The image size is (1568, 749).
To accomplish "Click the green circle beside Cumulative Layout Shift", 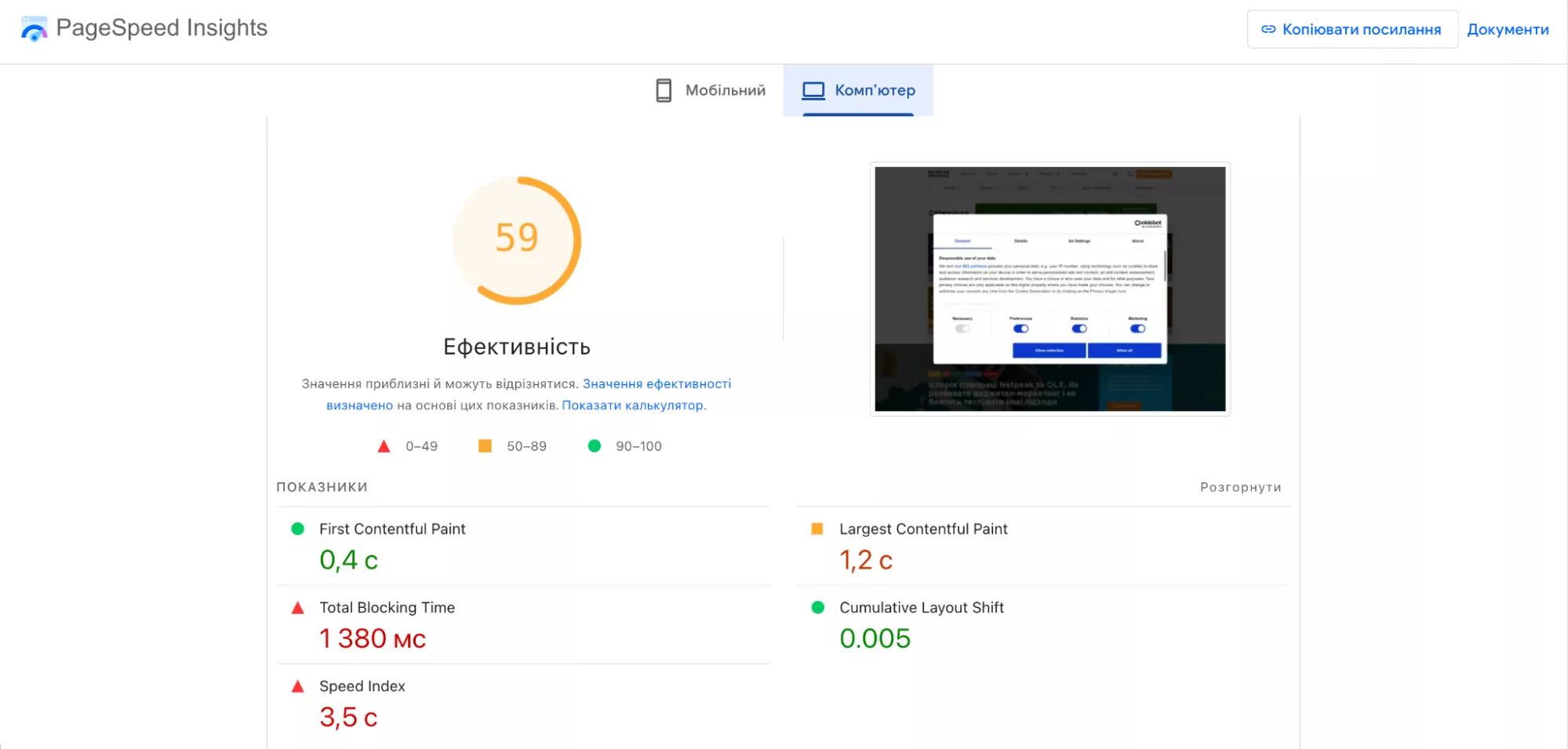I will [817, 607].
